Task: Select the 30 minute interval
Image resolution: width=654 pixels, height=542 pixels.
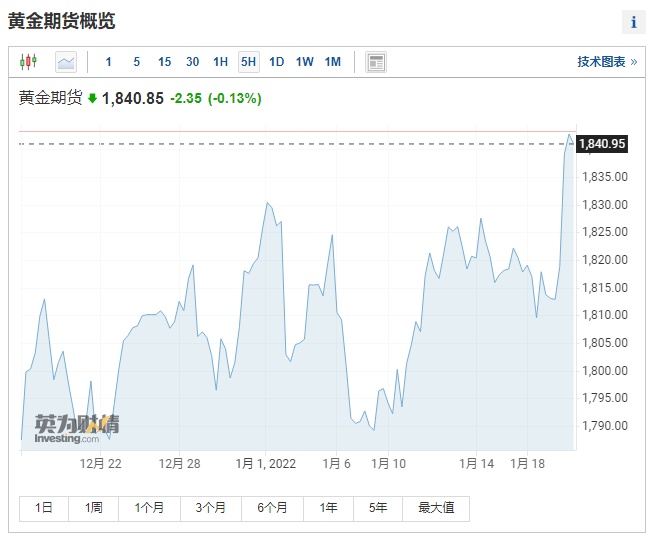Action: pyautogui.click(x=192, y=62)
